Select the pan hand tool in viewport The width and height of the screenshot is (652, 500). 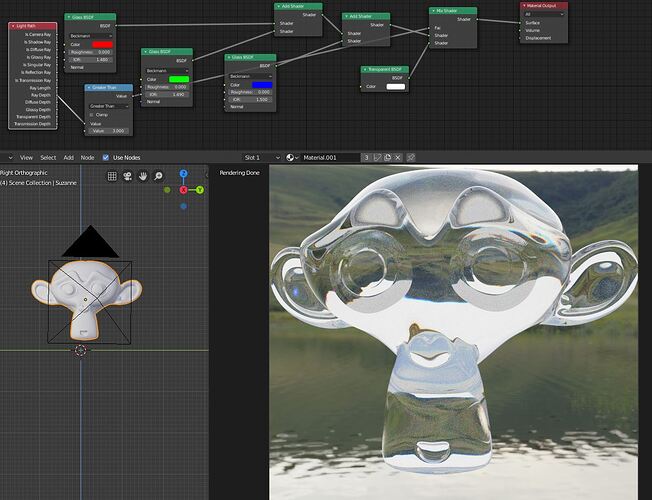point(143,176)
